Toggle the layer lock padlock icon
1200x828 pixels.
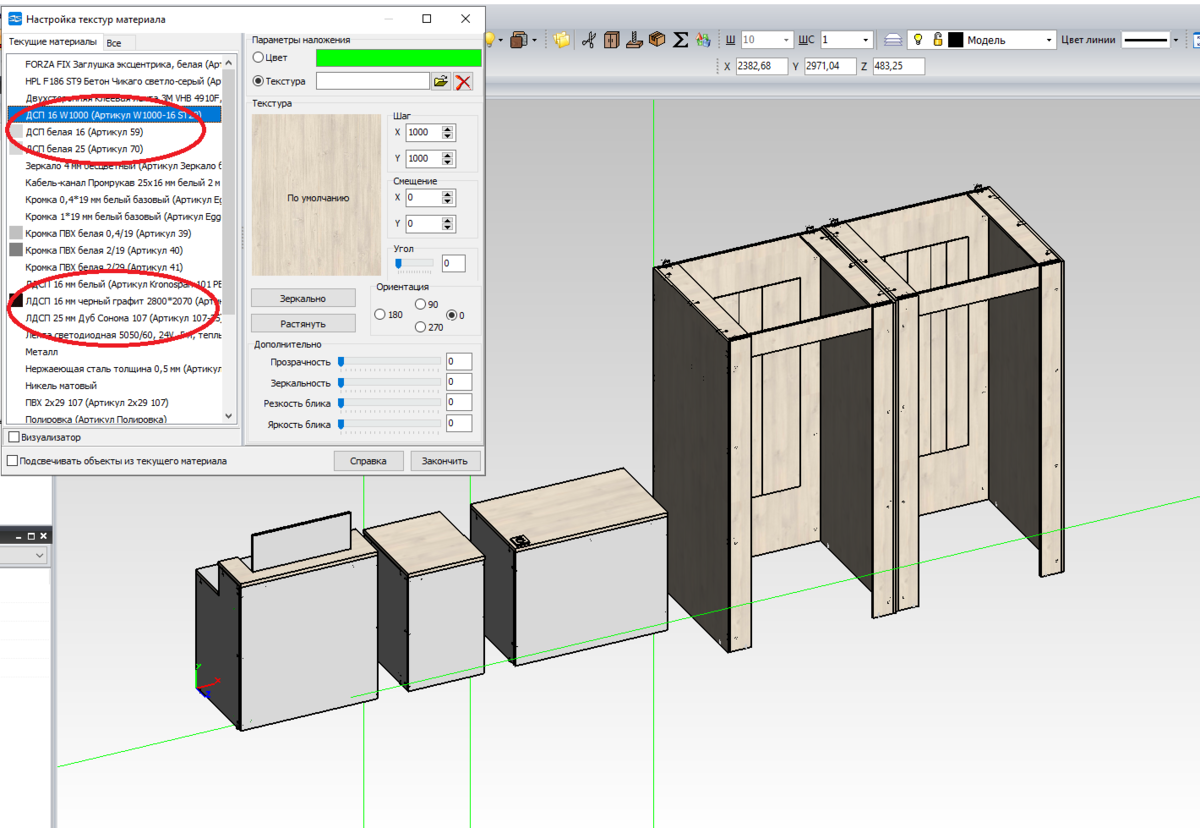tap(938, 40)
